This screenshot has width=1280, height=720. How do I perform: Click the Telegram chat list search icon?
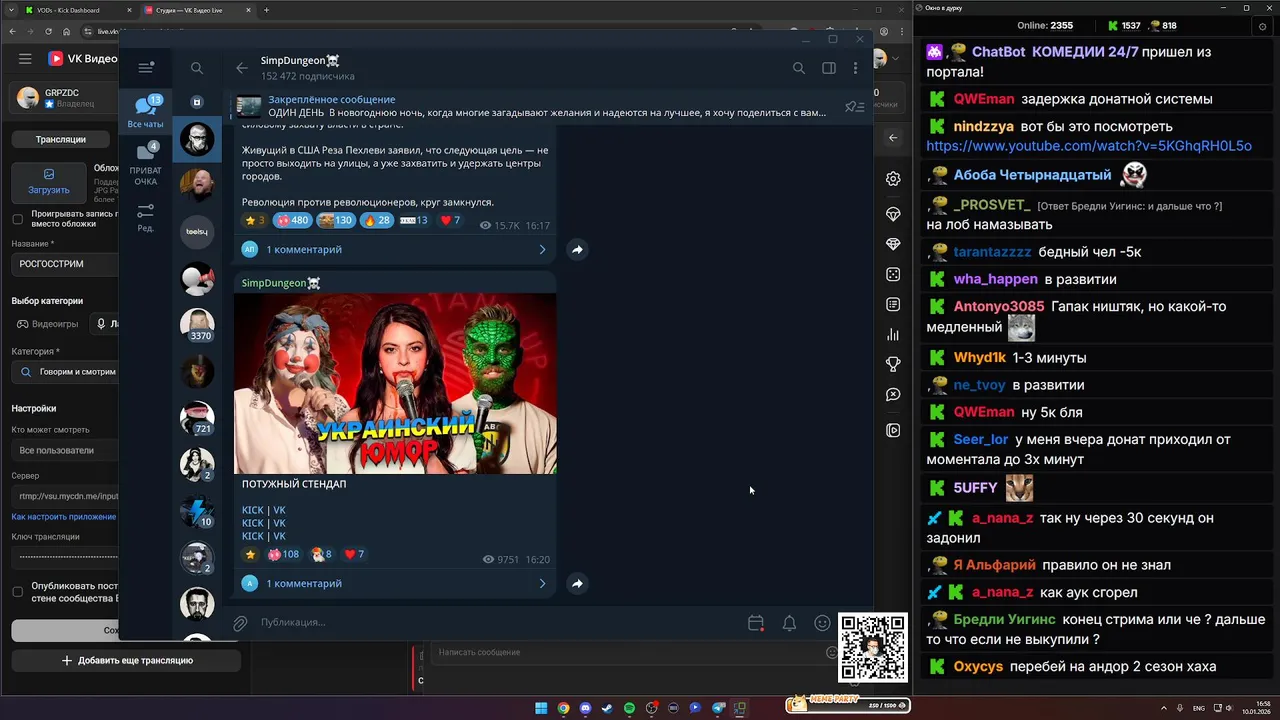[x=197, y=68]
